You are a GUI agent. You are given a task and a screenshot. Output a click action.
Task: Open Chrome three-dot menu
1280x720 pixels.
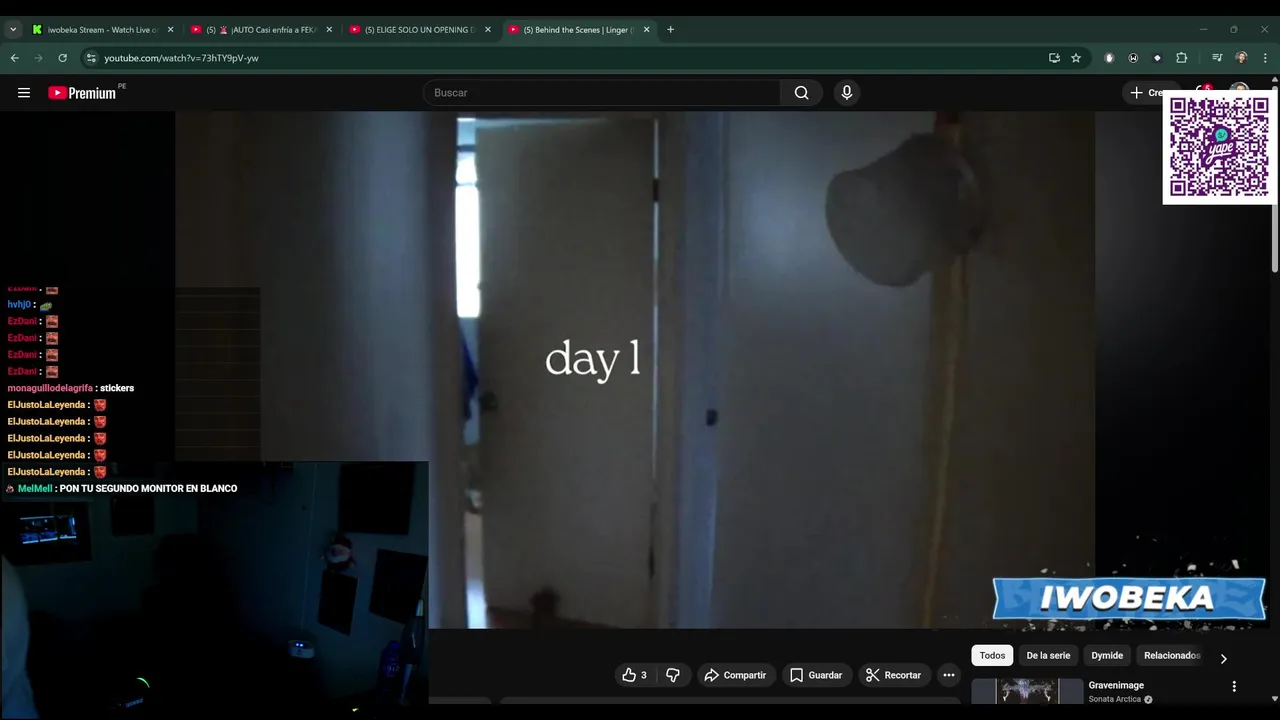(1265, 58)
